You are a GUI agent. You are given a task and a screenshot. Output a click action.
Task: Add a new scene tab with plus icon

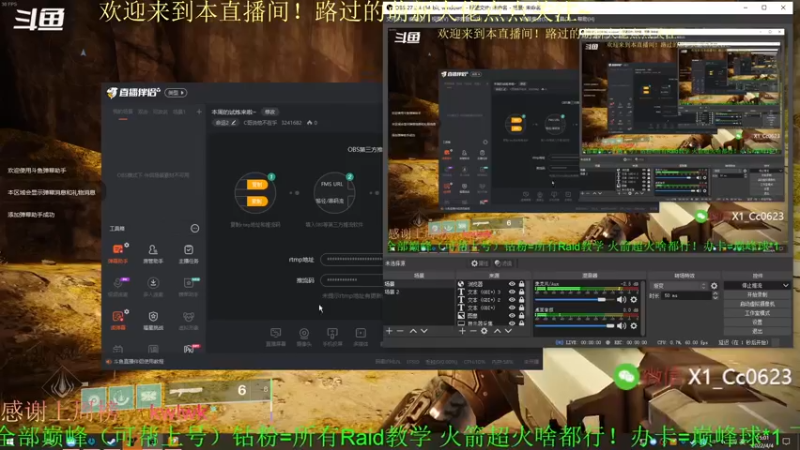(x=199, y=111)
